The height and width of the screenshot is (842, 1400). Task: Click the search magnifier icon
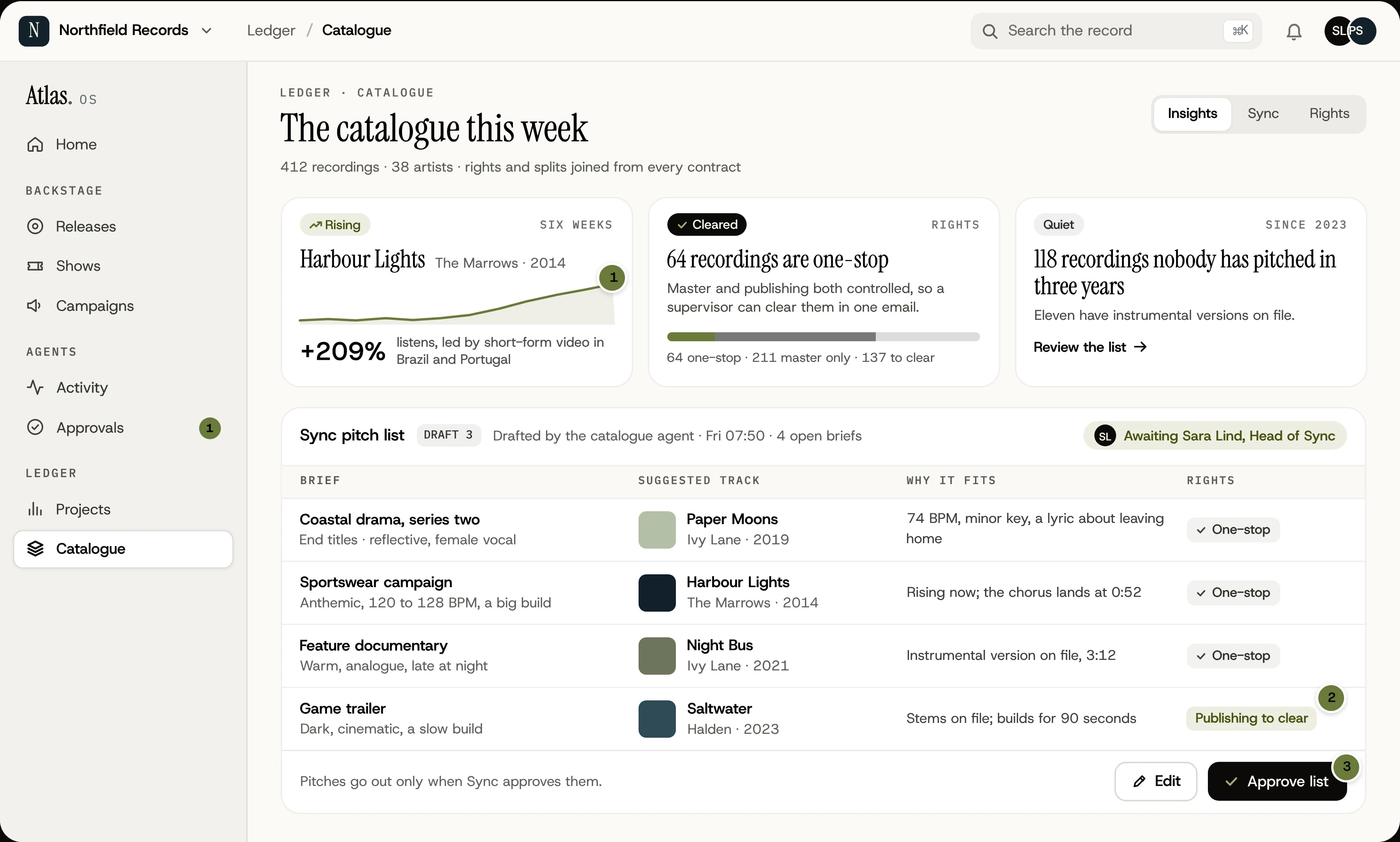[989, 31]
